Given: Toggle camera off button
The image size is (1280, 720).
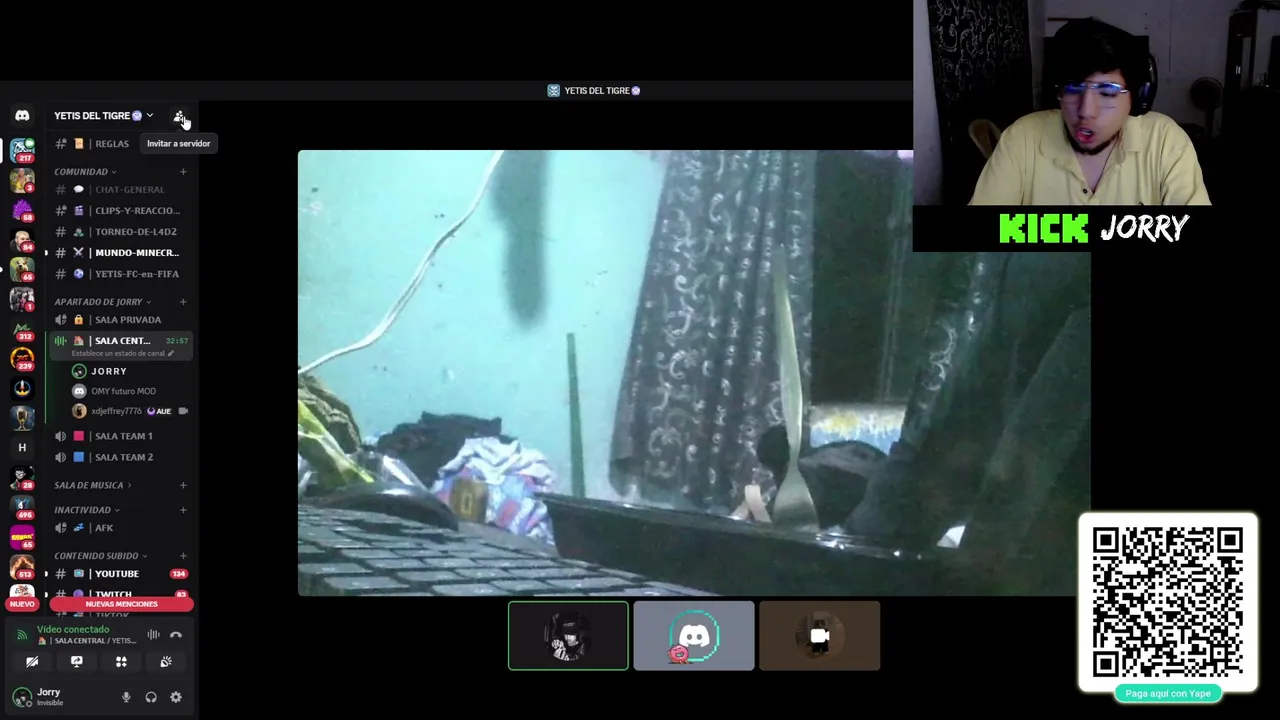Looking at the screenshot, I should point(32,661).
